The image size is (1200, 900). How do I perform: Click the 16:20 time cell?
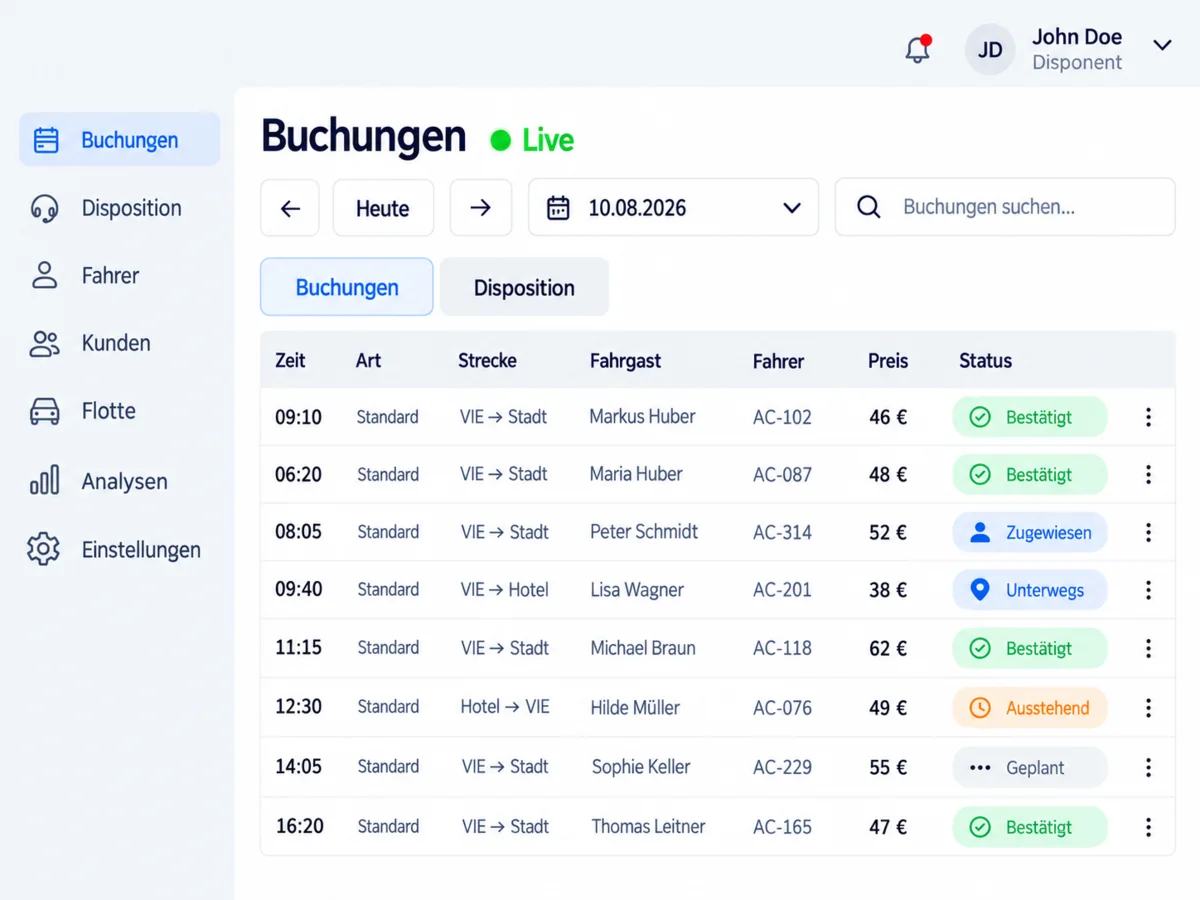click(x=299, y=826)
